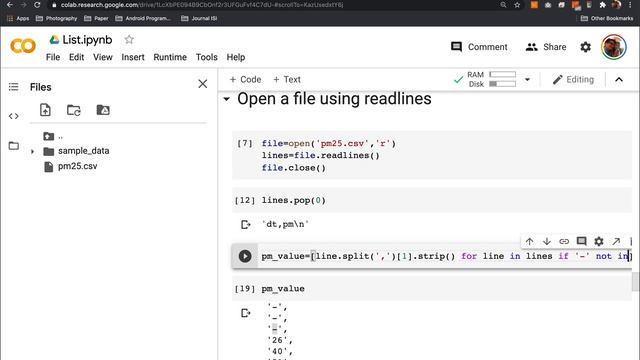Click the upload file icon
Image resolution: width=640 pixels, height=360 pixels.
pos(45,110)
